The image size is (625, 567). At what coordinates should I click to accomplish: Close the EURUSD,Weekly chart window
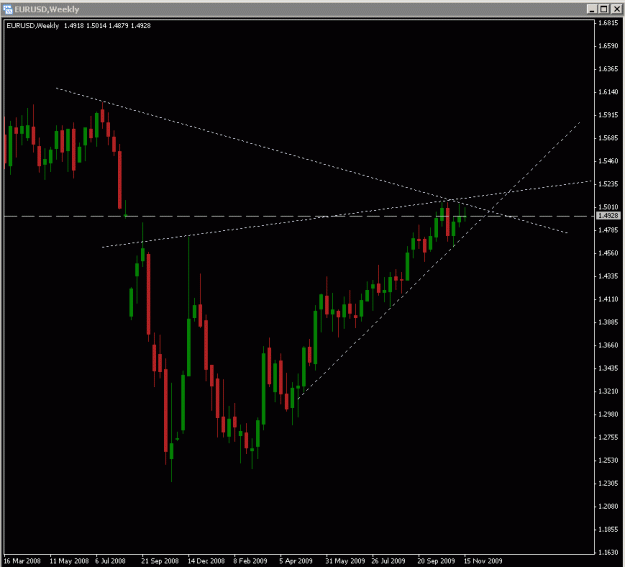pyautogui.click(x=616, y=9)
